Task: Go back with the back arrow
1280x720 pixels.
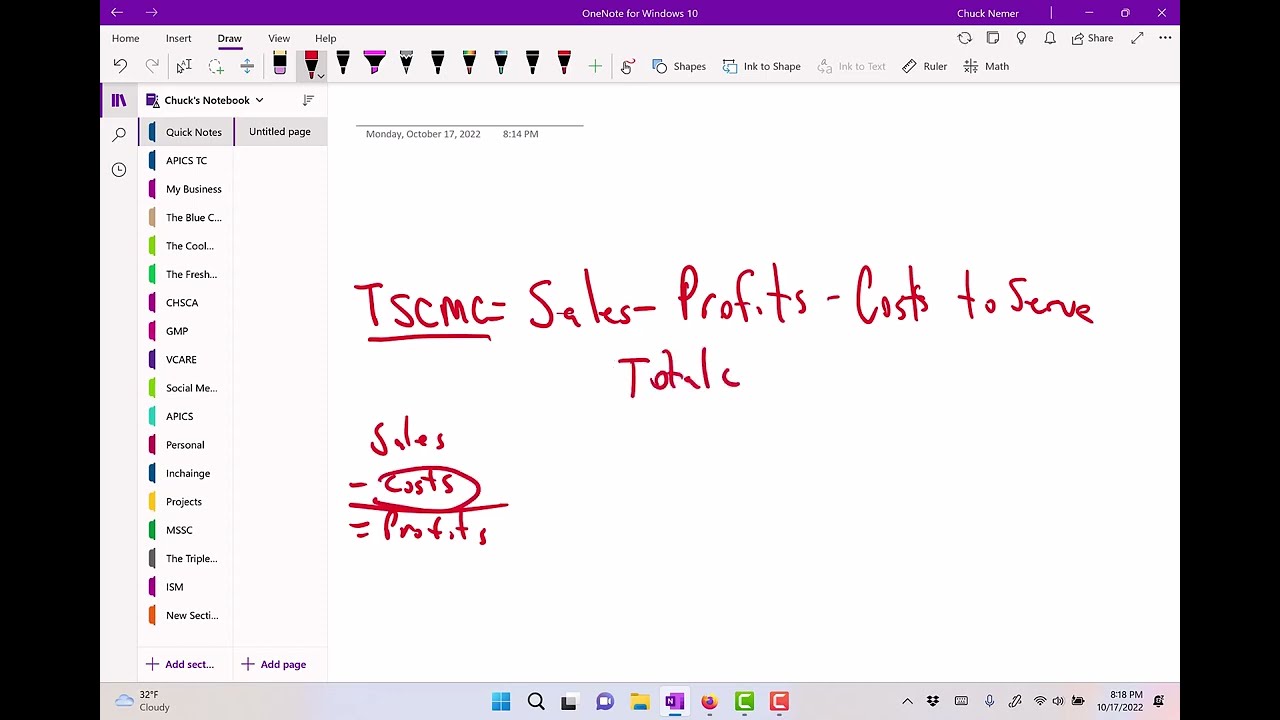Action: point(117,13)
